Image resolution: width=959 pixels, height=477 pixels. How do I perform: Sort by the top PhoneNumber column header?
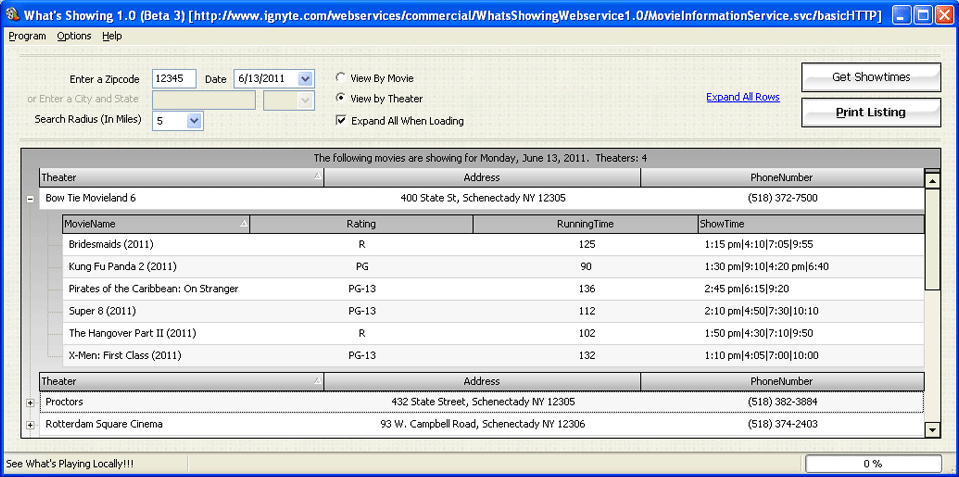click(782, 178)
